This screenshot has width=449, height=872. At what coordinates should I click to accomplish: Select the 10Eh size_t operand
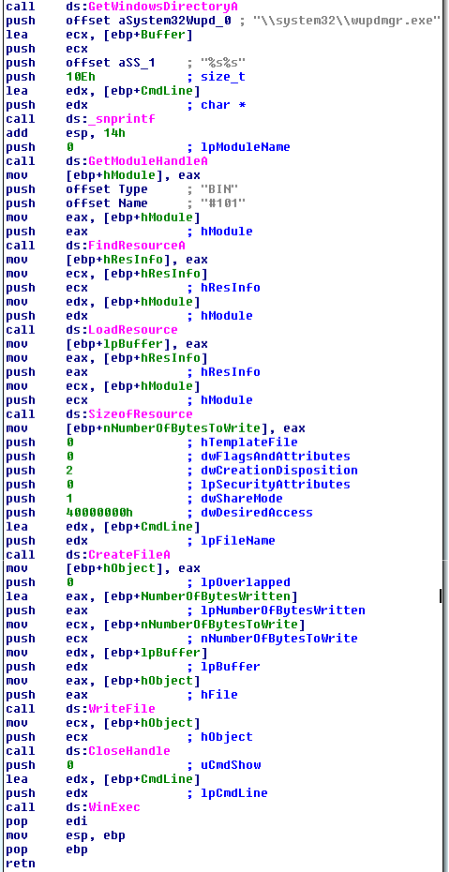[x=77, y=77]
